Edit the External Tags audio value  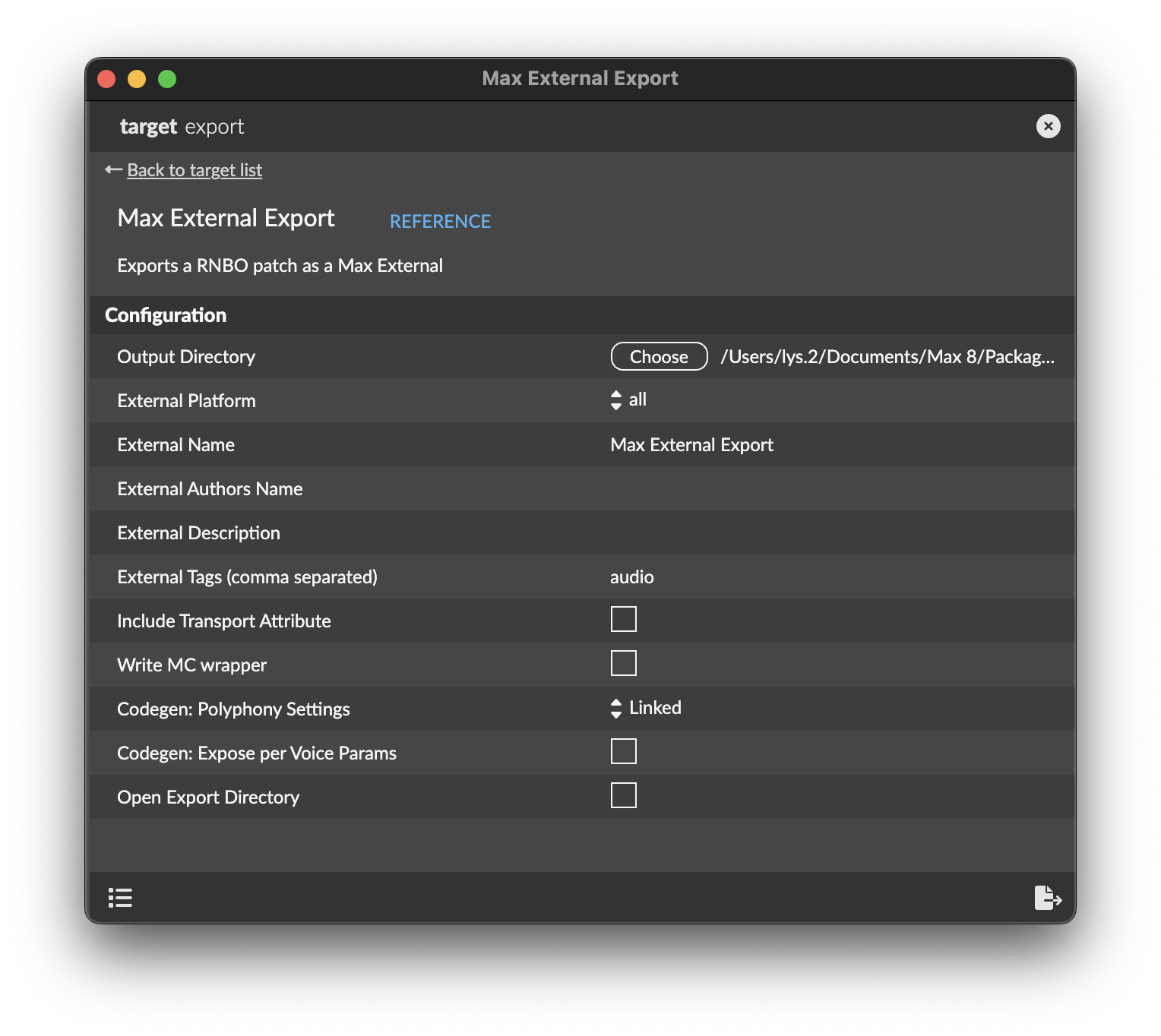(632, 577)
